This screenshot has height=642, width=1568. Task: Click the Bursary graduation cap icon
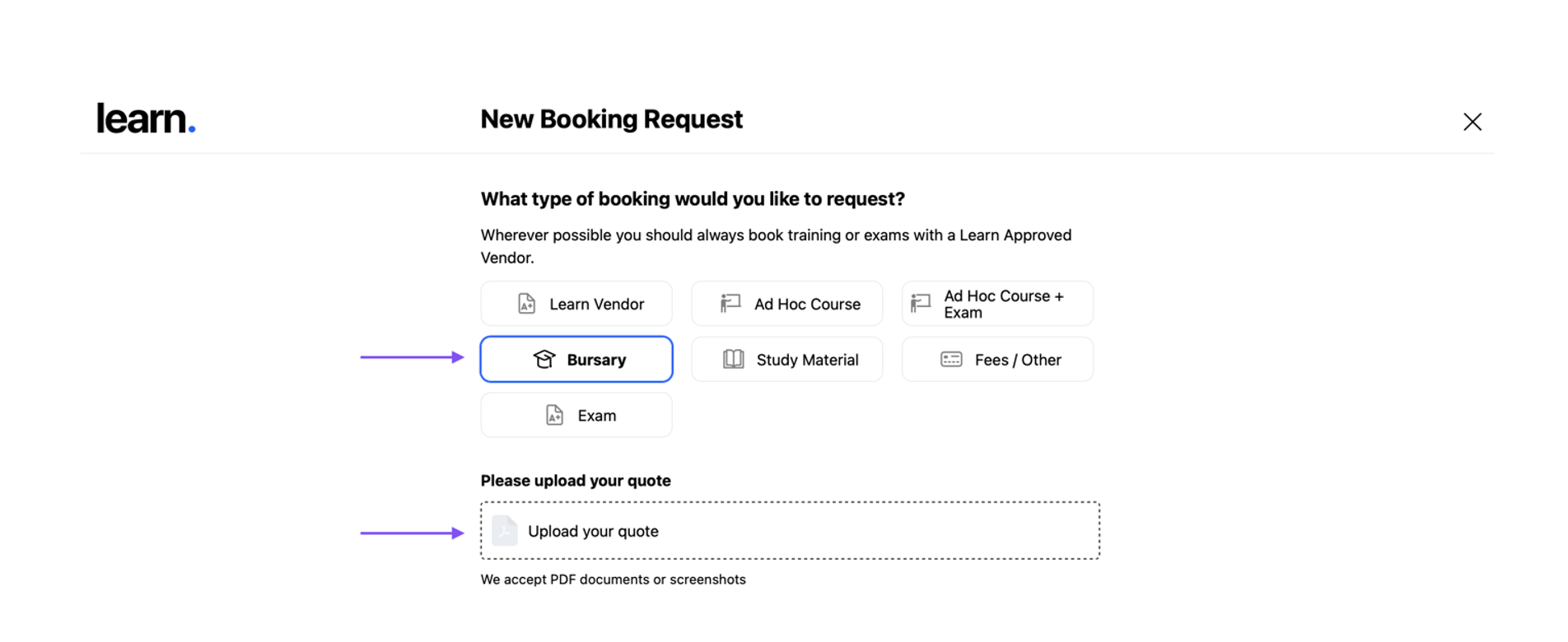[x=544, y=360]
